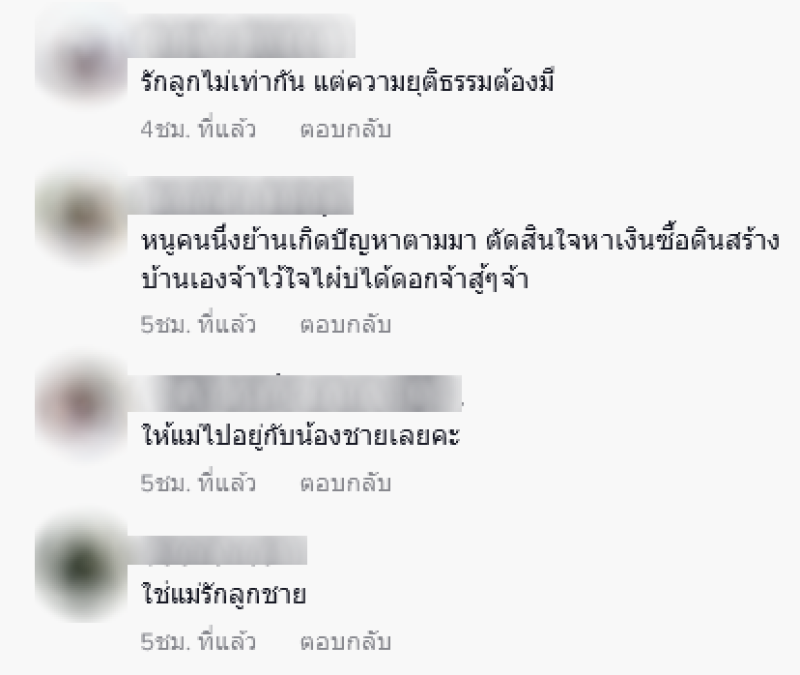
Task: Click blurred username above ให้แม่ไปอยู่กับน้องชายเลยคะ
Action: pos(301,393)
